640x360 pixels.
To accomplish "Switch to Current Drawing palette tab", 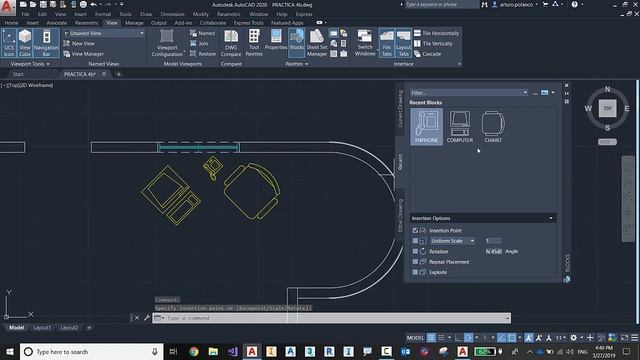I will tap(400, 108).
